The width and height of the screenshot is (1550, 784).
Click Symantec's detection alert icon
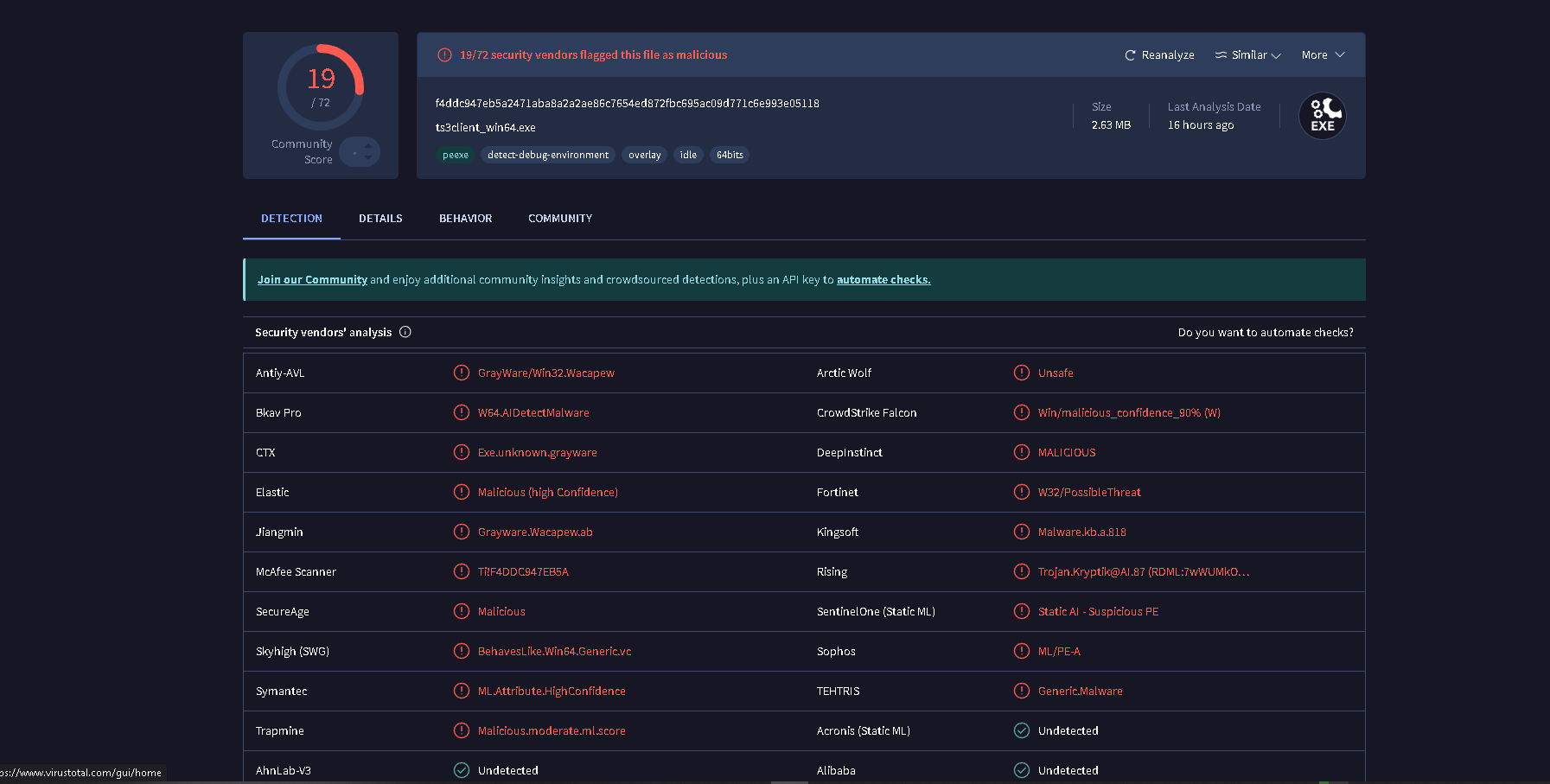(462, 692)
